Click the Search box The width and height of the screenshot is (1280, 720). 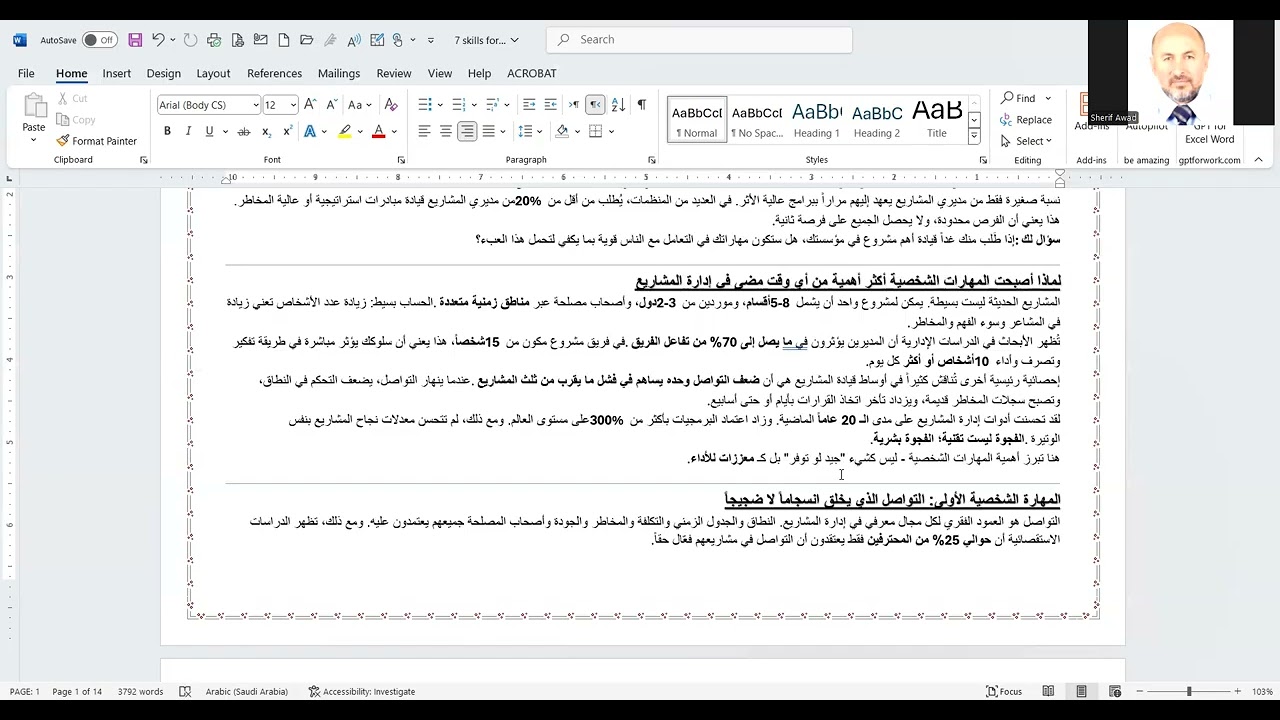coord(699,40)
